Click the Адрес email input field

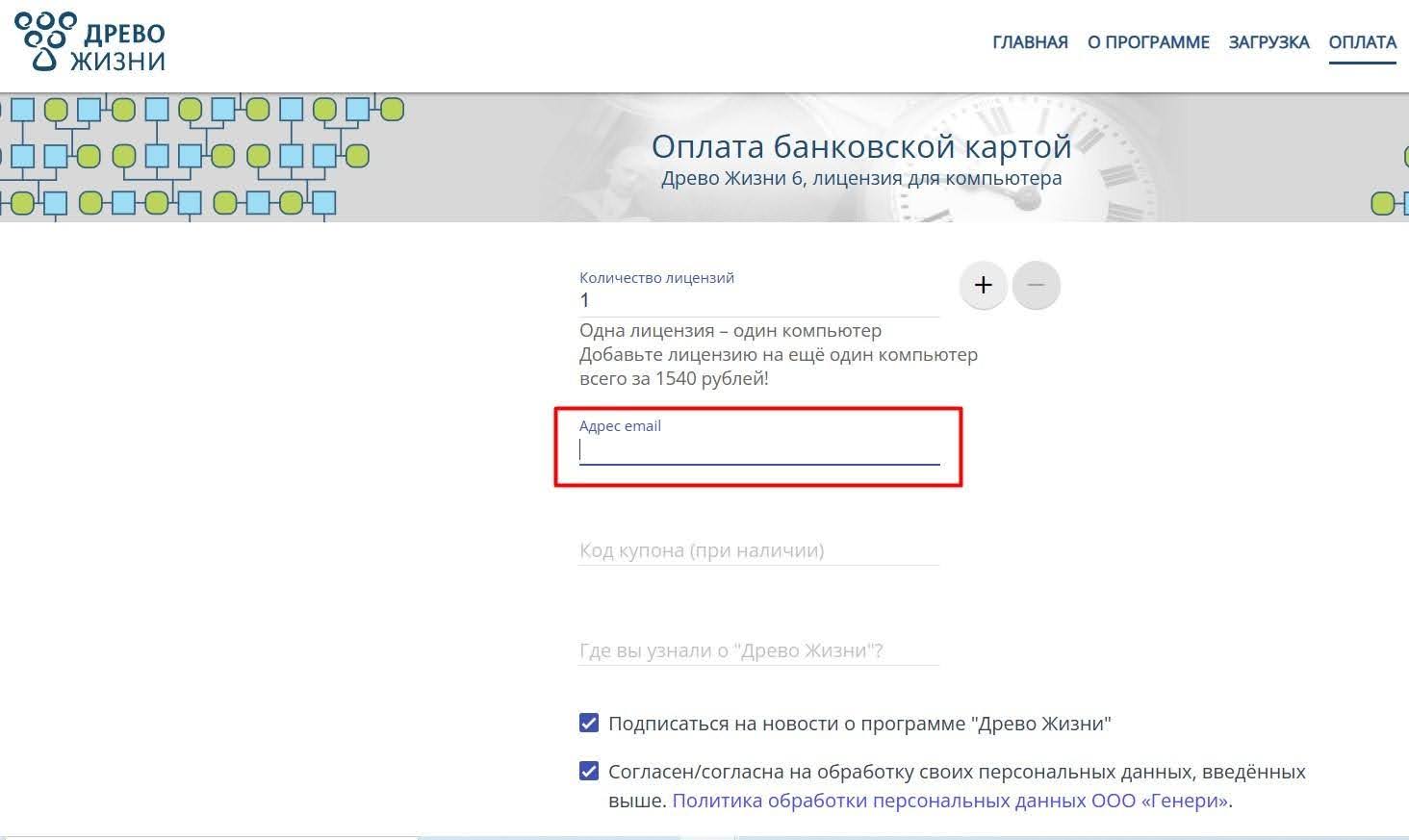[x=759, y=450]
